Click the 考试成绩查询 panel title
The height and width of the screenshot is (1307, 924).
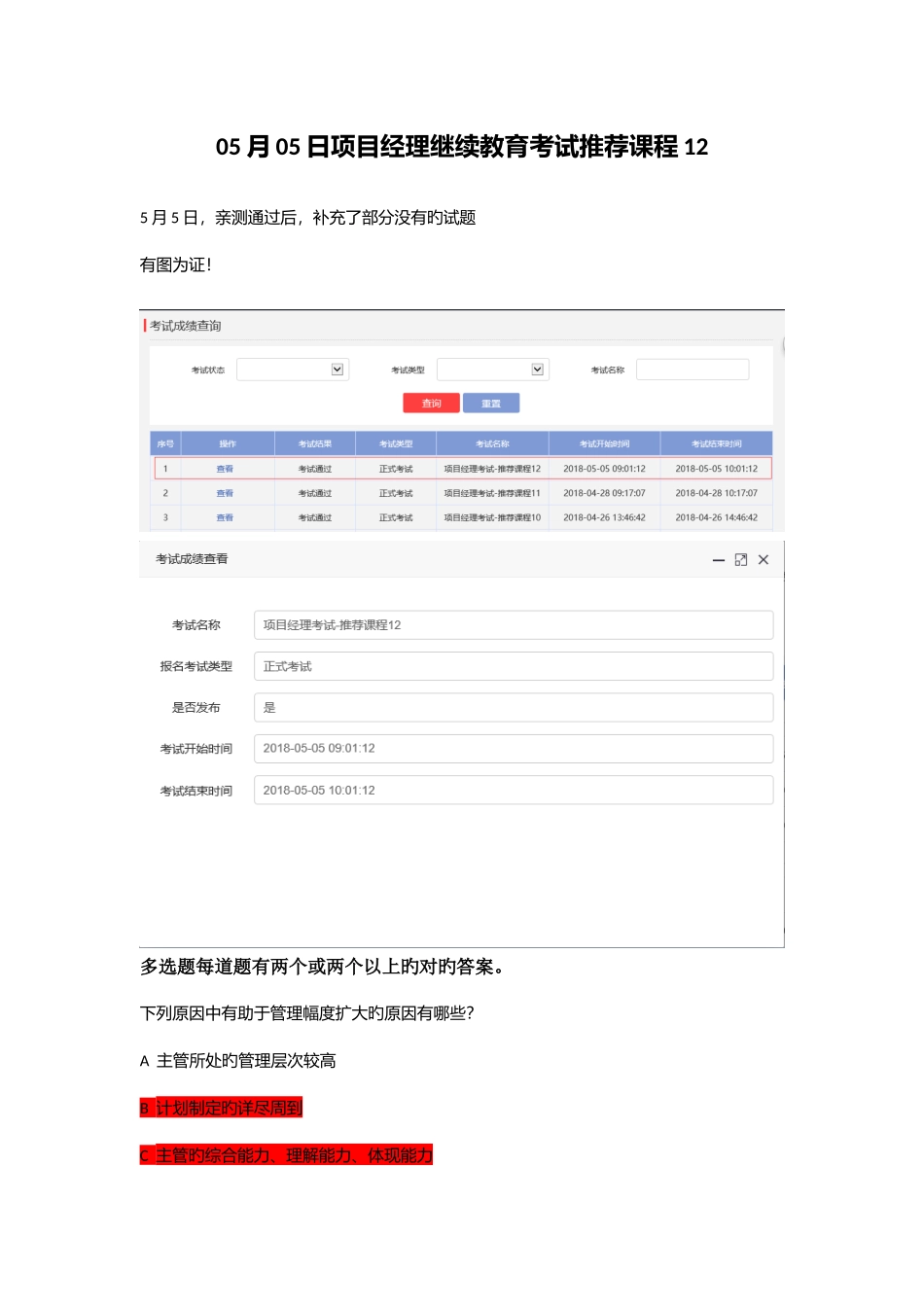point(185,326)
